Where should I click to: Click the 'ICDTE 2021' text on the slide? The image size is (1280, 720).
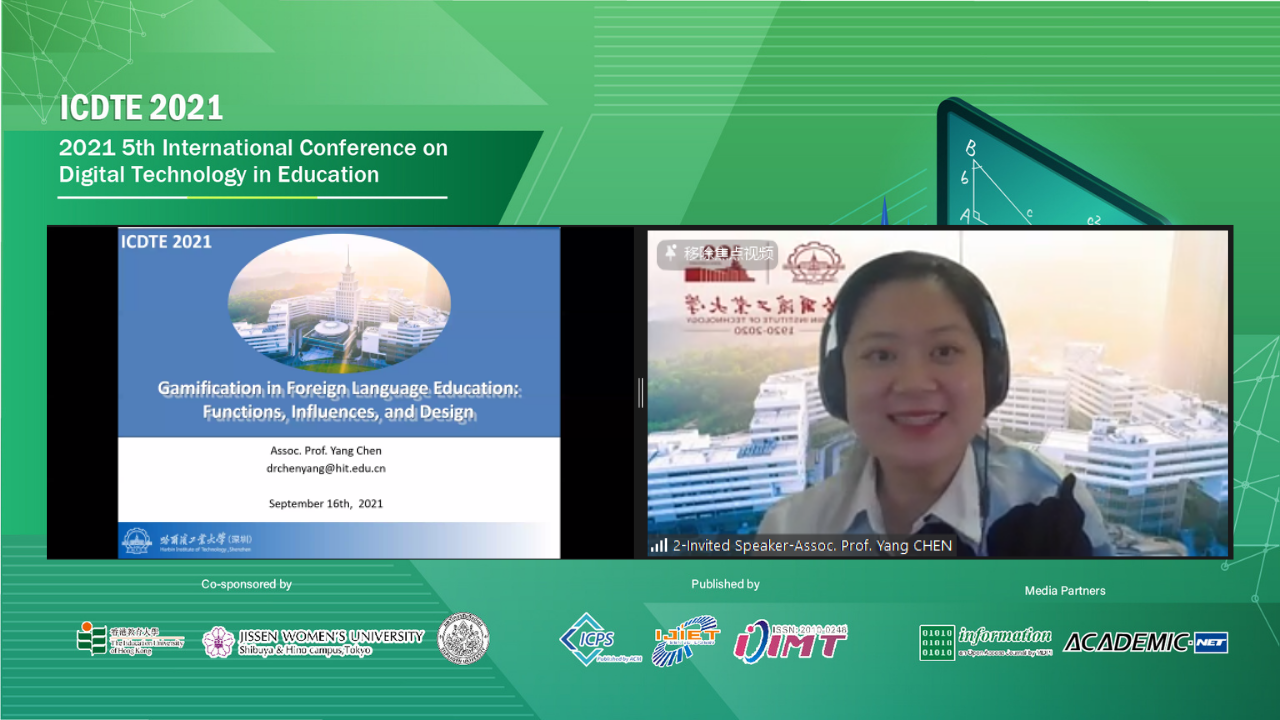coord(166,241)
